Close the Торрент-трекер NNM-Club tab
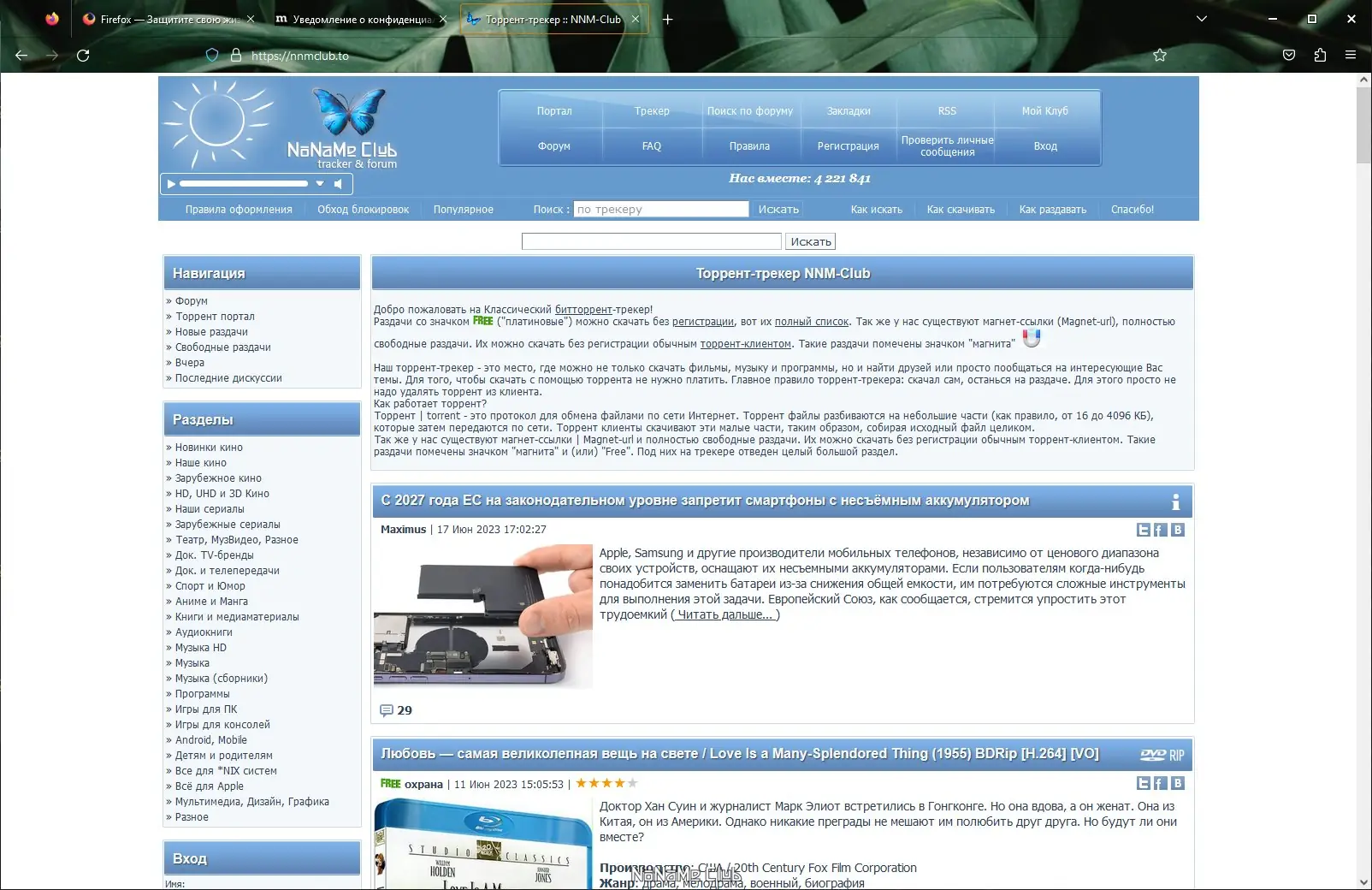This screenshot has height=890, width=1372. pos(636,19)
